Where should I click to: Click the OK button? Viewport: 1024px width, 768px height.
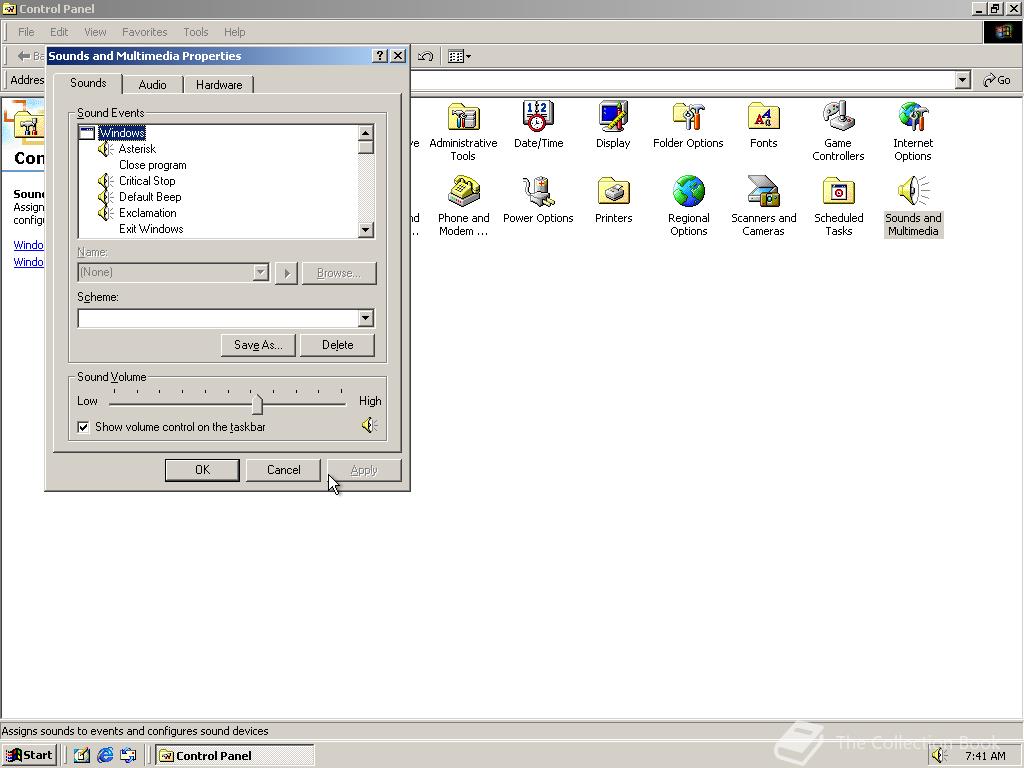pos(202,470)
